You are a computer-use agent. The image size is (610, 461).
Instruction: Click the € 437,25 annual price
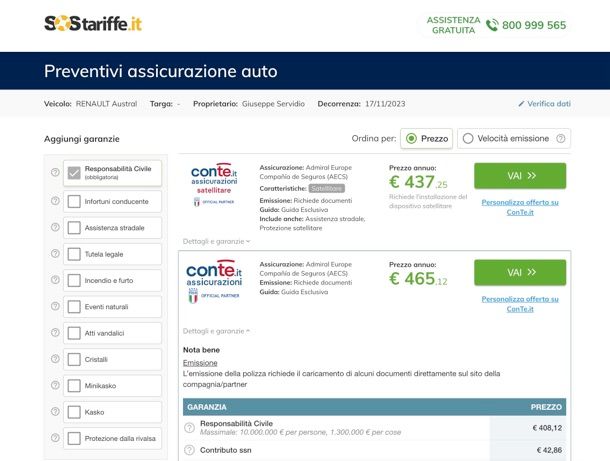pos(418,182)
